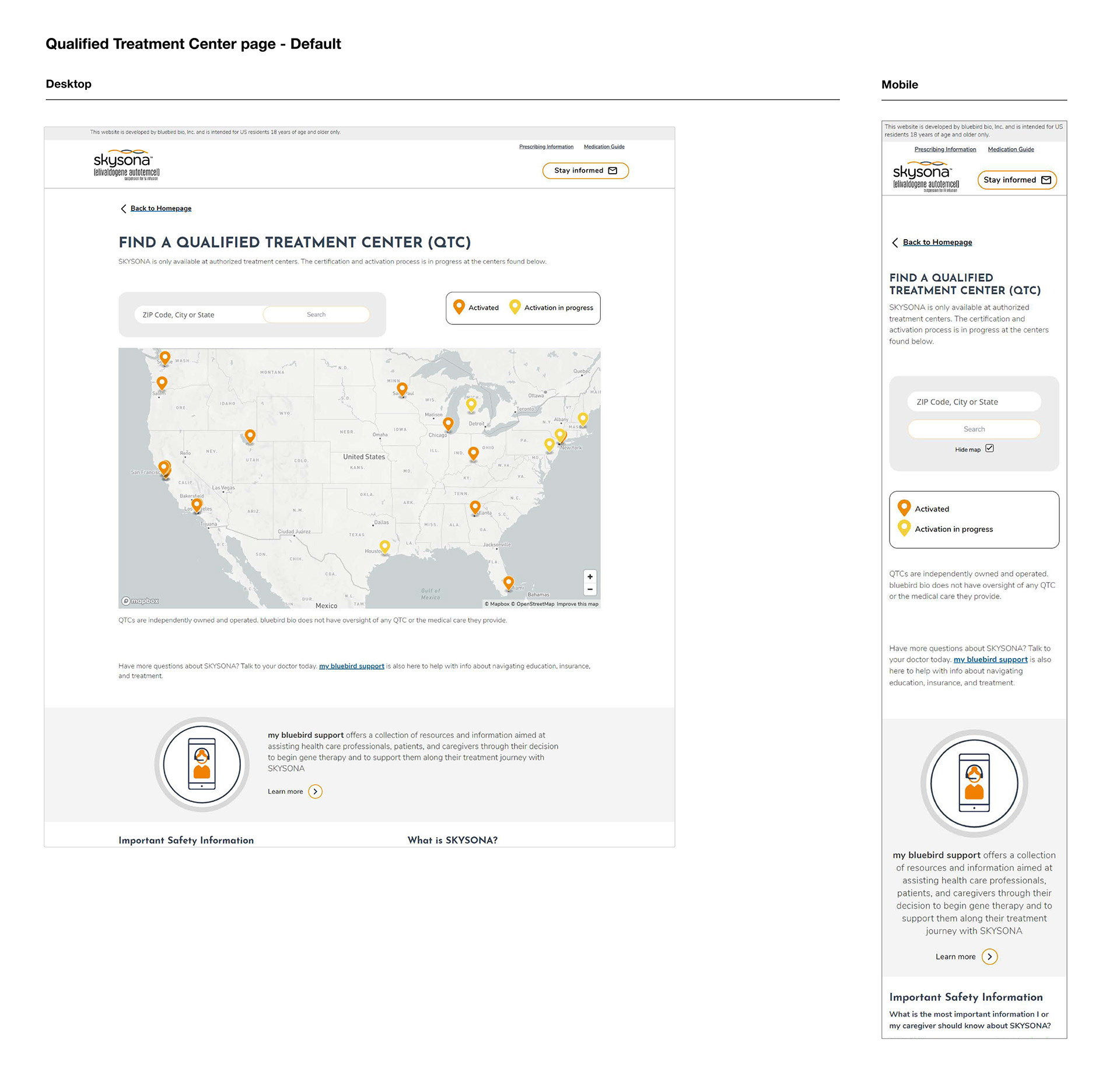Go back via desktop Back to Homepage link
The width and height of the screenshot is (1120, 1068).
[161, 209]
